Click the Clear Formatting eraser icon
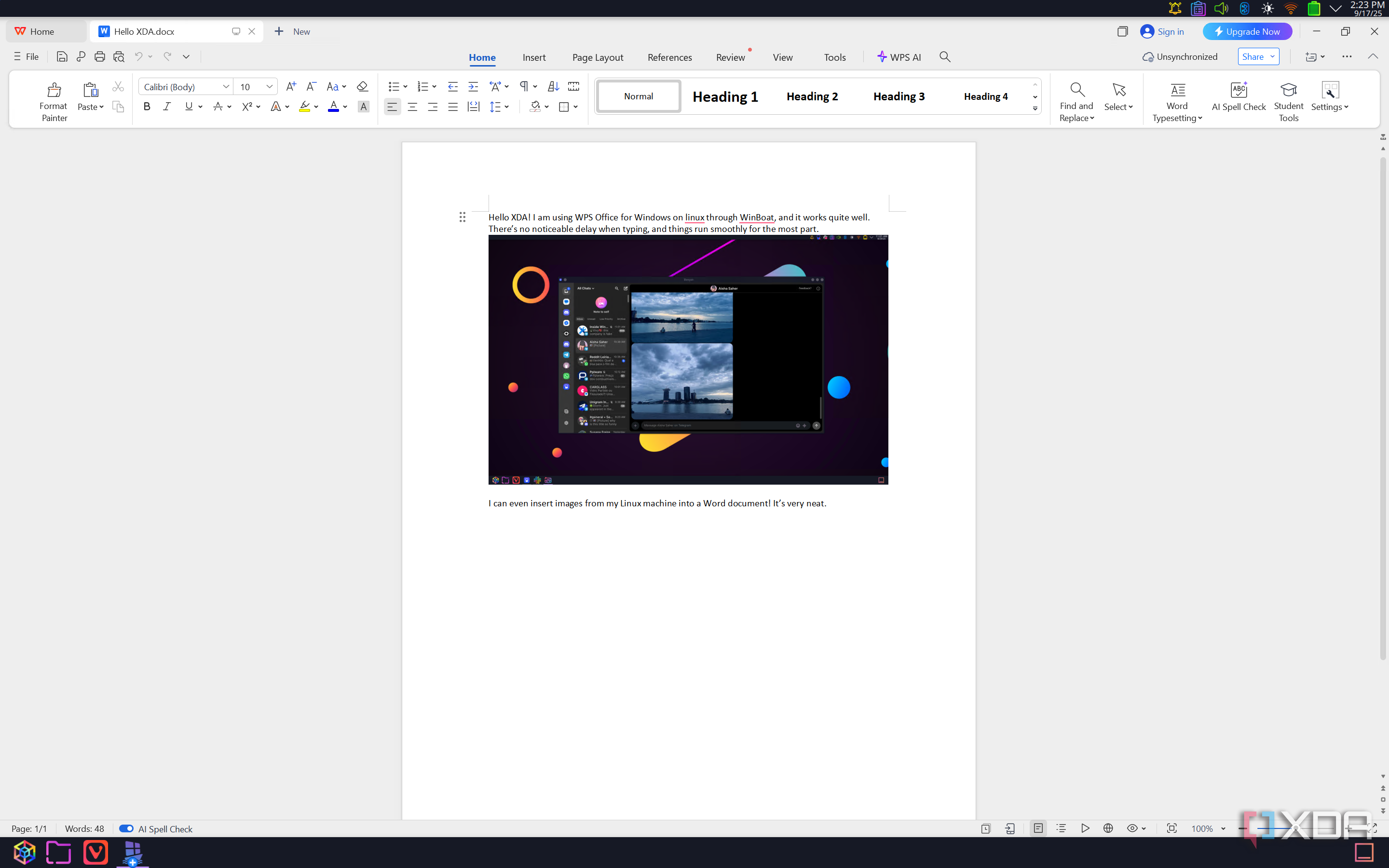Screen dimensions: 1389x868 (362, 87)
